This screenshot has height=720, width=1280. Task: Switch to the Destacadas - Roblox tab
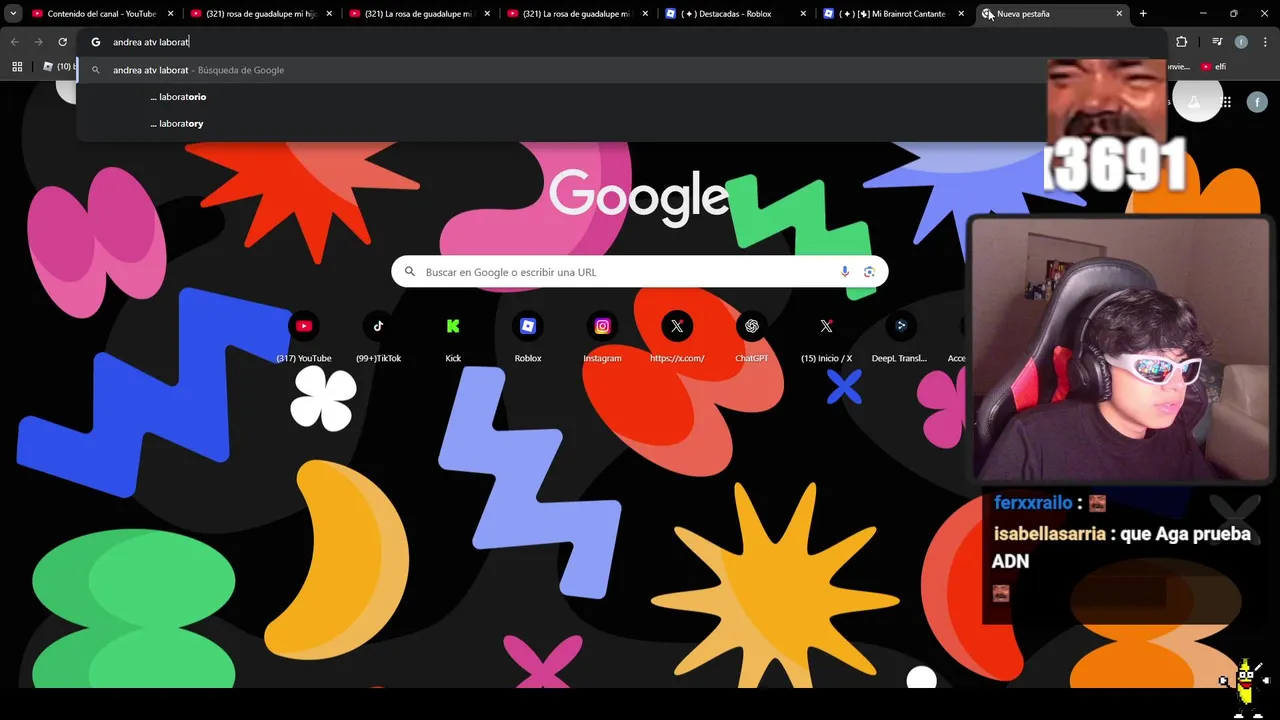pos(735,14)
